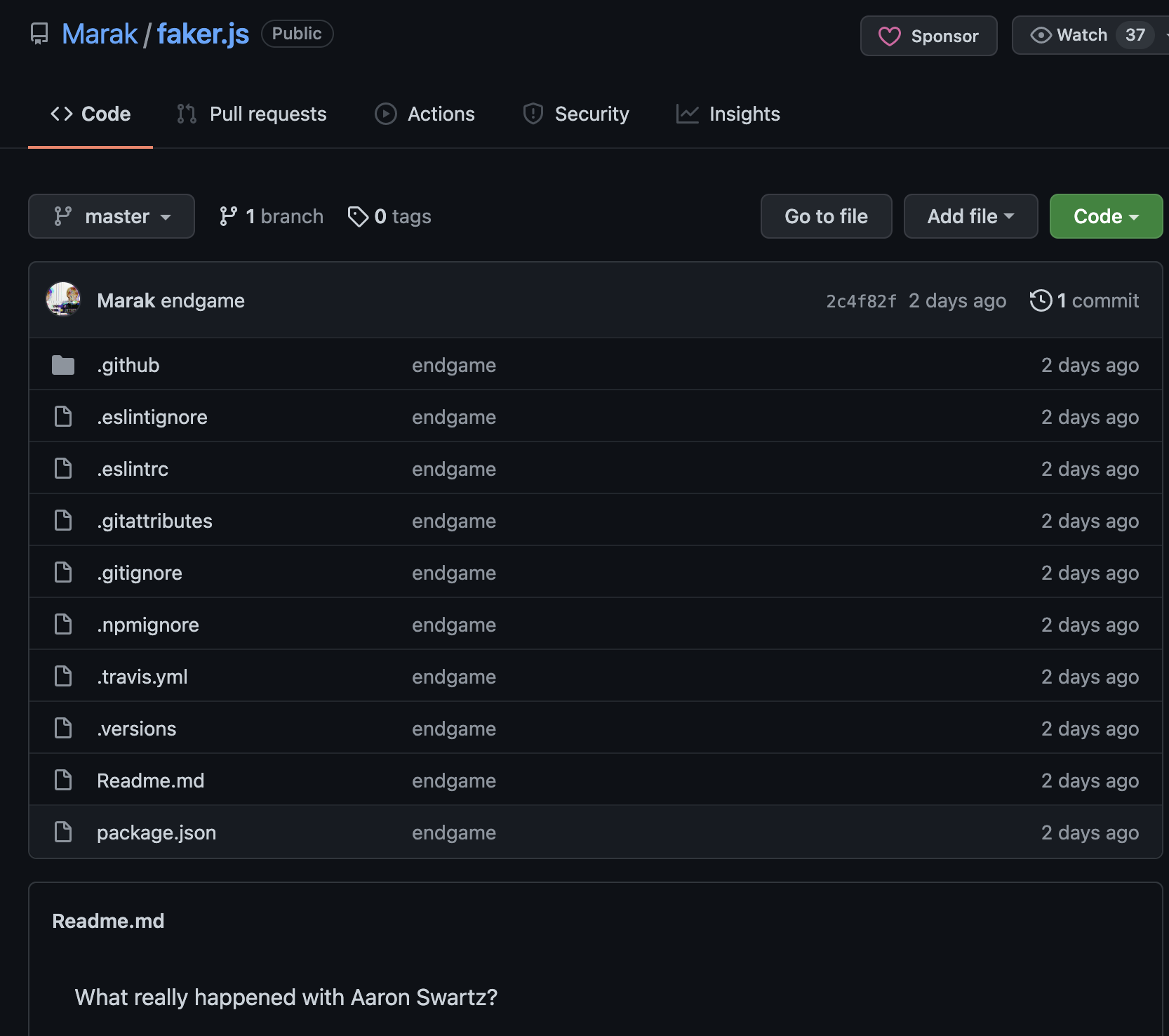
Task: Click the commit history clock icon
Action: point(1041,300)
